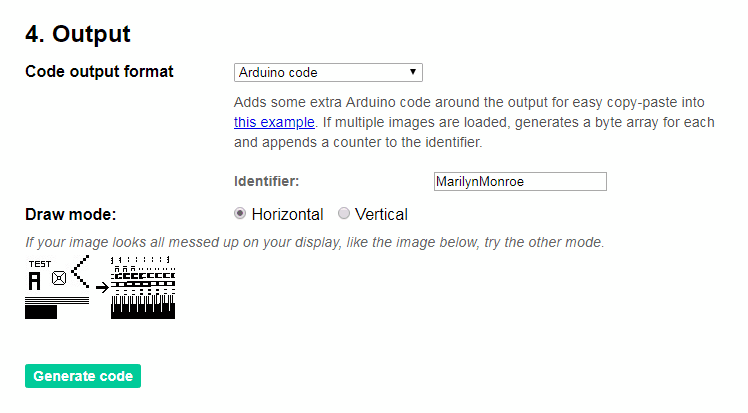Click the Identifier field containing MarilynMonroe
This screenshot has height=413, width=748.
519,181
